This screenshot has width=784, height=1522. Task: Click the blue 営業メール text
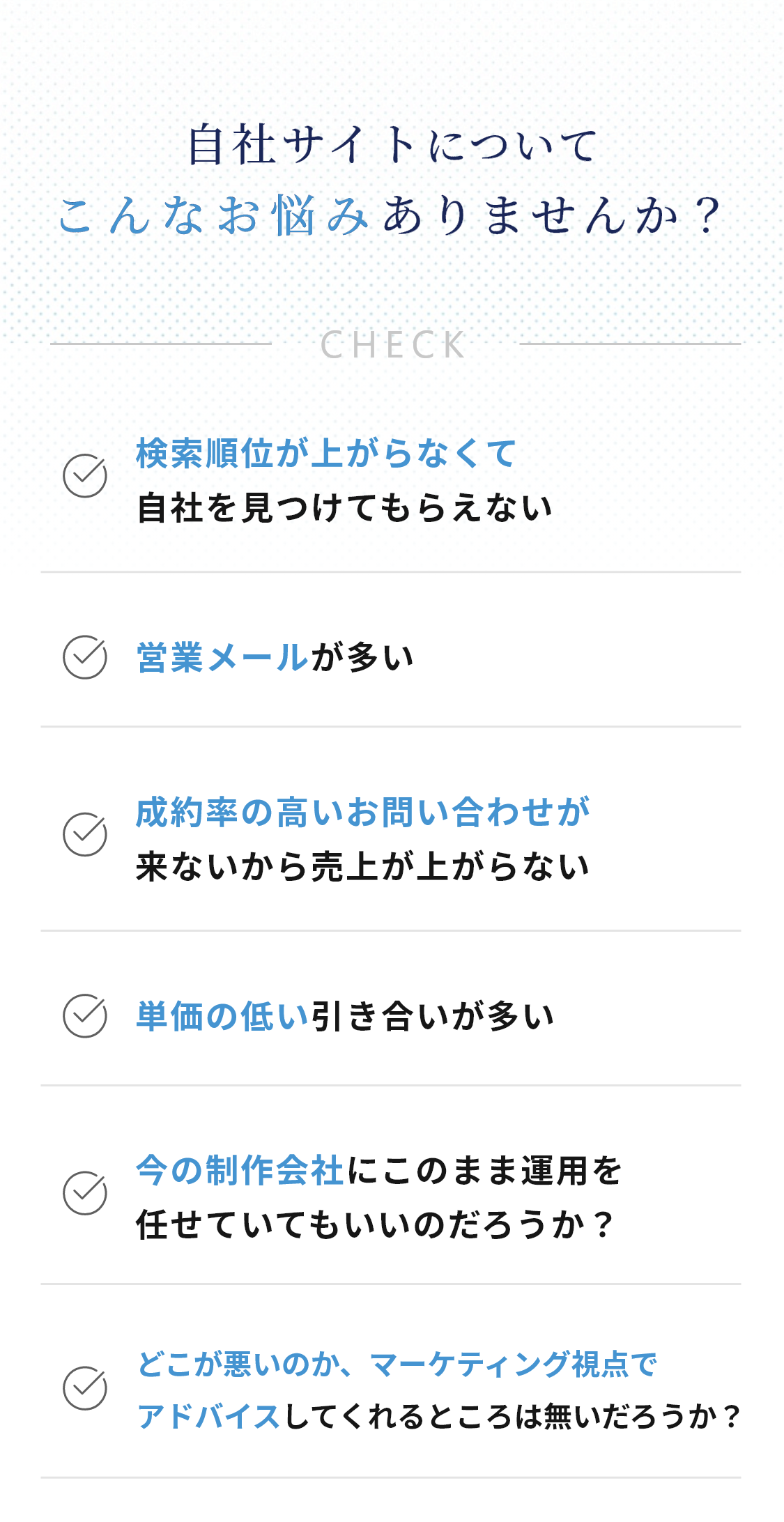(x=222, y=657)
